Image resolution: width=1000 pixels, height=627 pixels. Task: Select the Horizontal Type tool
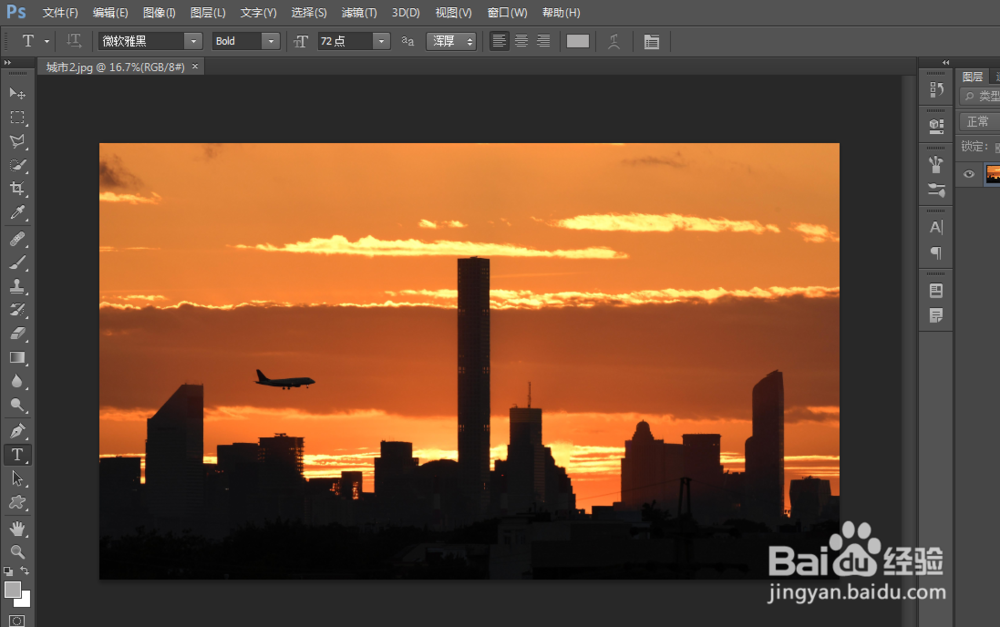tap(17, 455)
